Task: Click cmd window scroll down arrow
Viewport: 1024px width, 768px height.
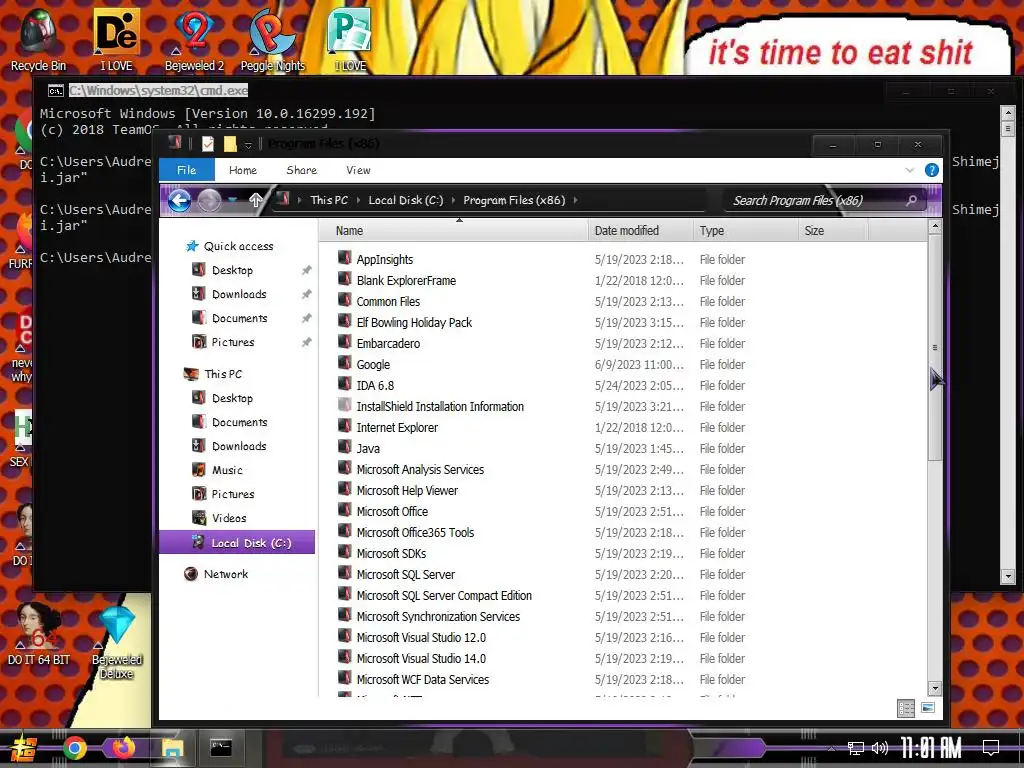Action: (1008, 577)
